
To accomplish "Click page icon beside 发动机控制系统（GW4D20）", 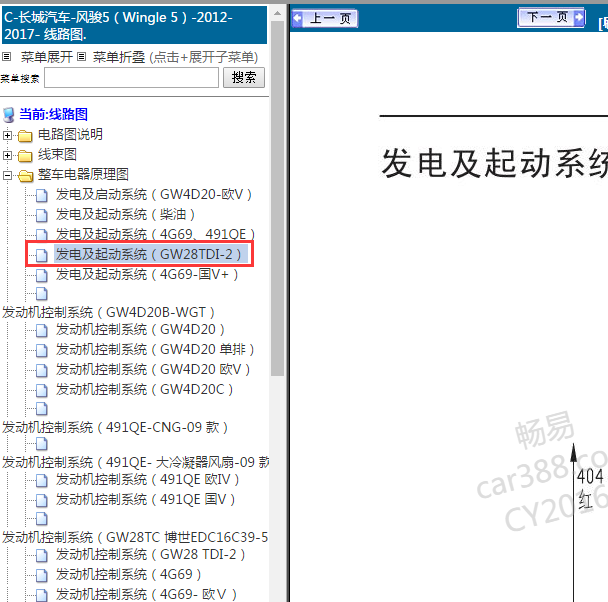I will pos(41,331).
